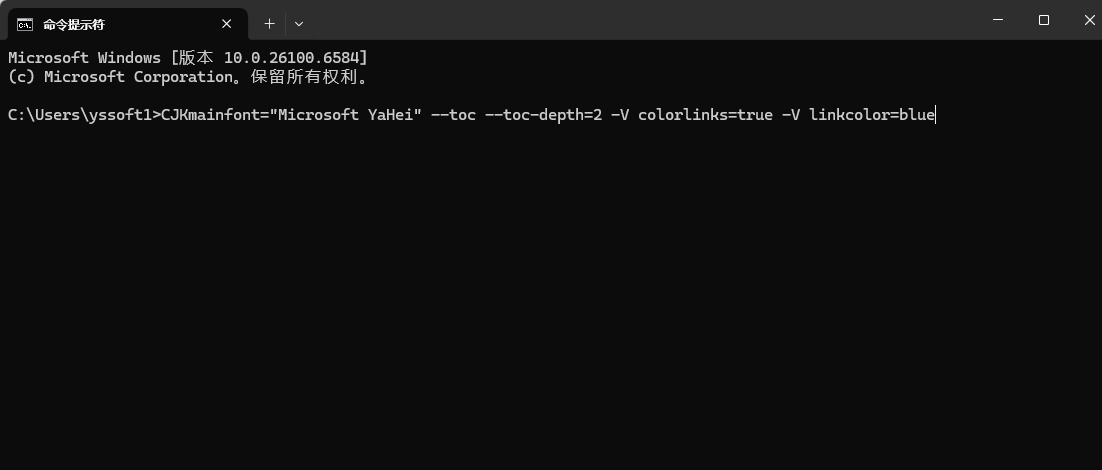Close the 命令提示符 tab
The width and height of the screenshot is (1102, 470).
point(228,23)
